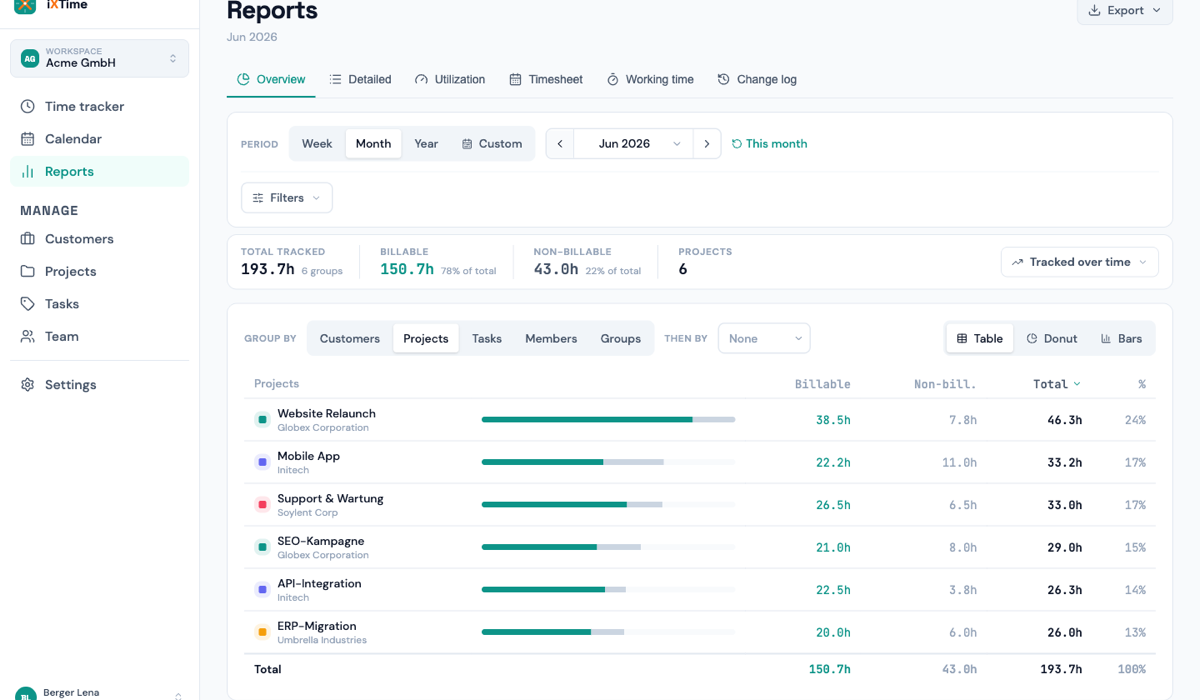Open the Time tracker clock icon
Image resolution: width=1200 pixels, height=700 pixels.
tap(28, 106)
